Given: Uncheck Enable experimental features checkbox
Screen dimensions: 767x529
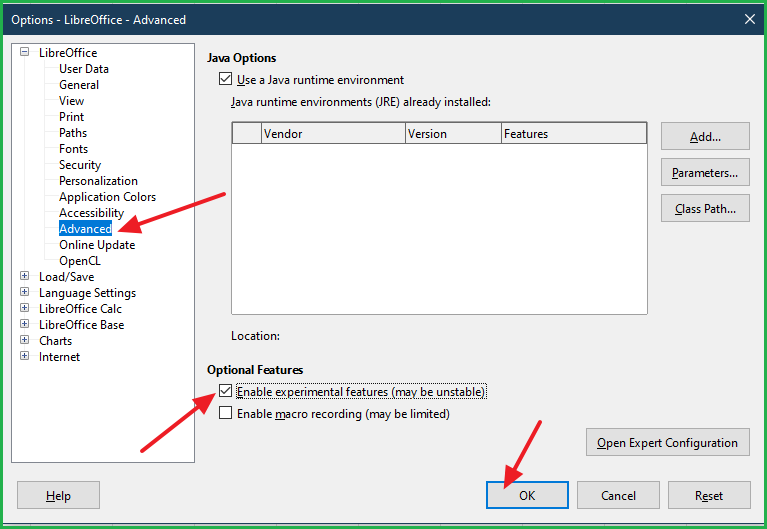Looking at the screenshot, I should 225,392.
